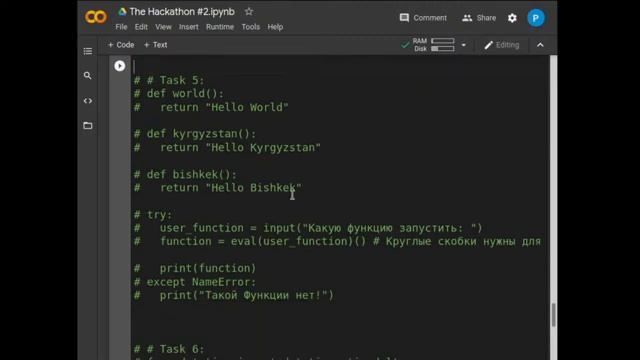Run the cell with the play button
Image resolution: width=640 pixels, height=360 pixels.
coord(120,66)
